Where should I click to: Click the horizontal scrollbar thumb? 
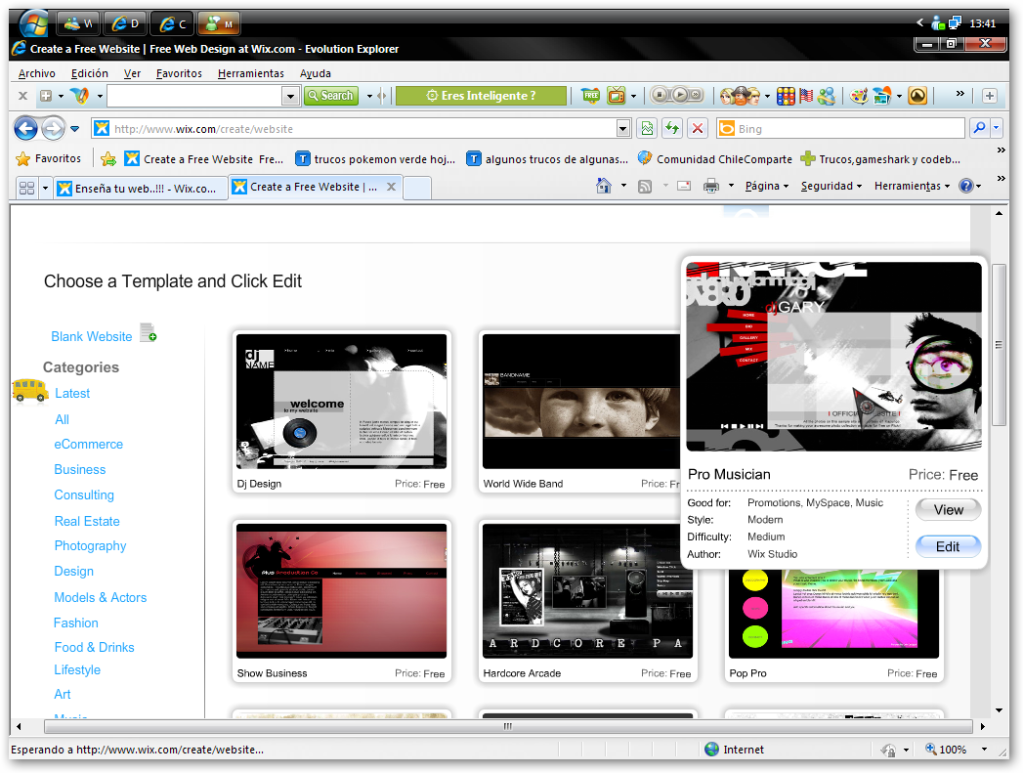(508, 726)
